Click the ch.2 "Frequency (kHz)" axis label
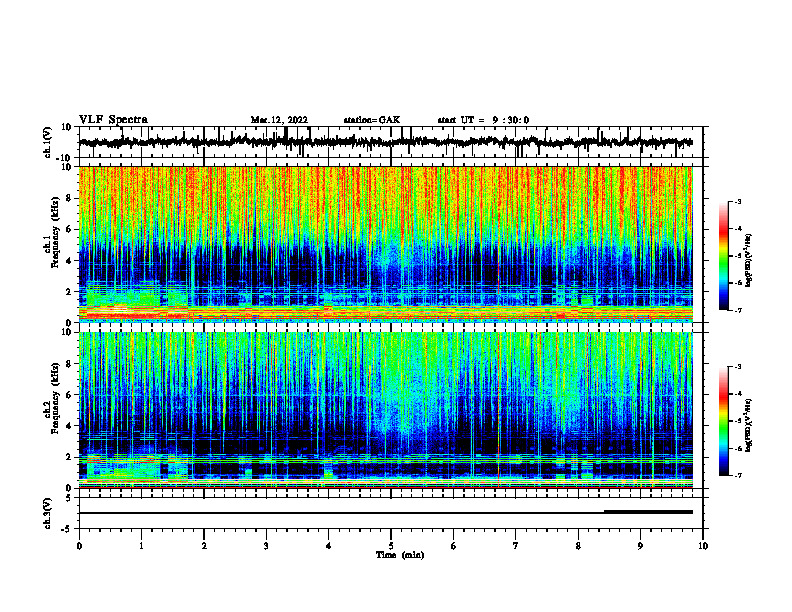Viewport: 792px width, 612px height. pos(55,398)
